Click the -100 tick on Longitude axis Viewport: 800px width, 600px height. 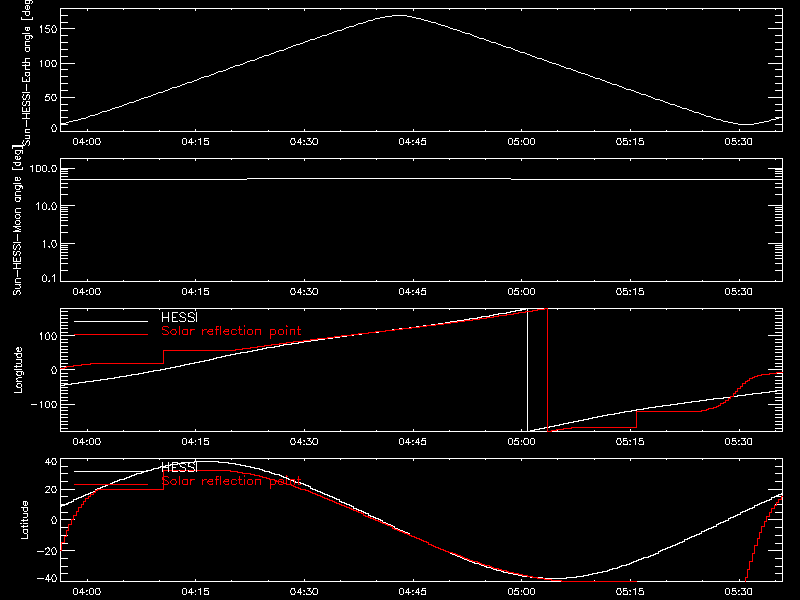(x=44, y=404)
